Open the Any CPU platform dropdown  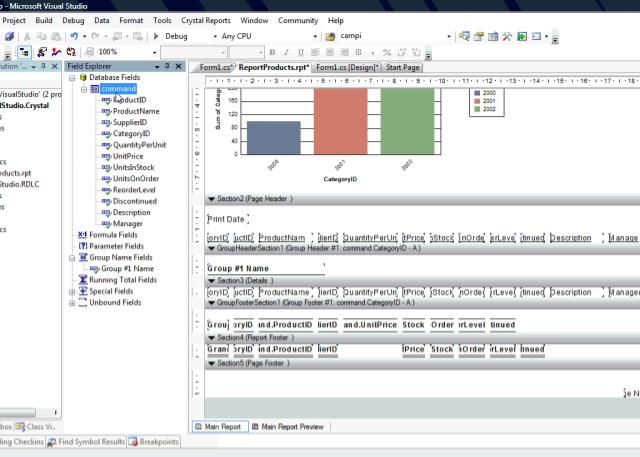coord(315,36)
